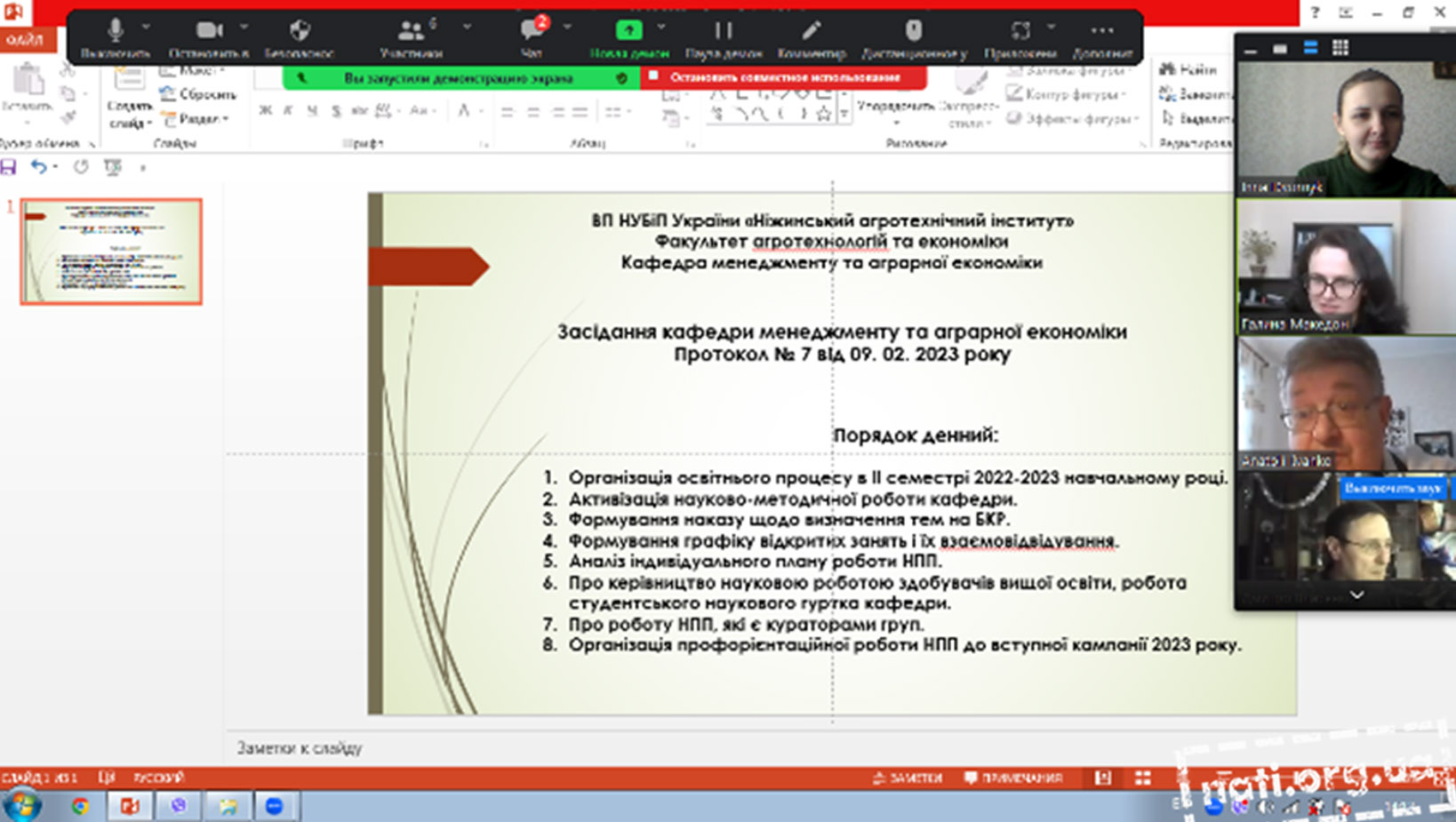Screen dimensions: 1456x822
Task: Click red Stop Share button
Action: coord(784,77)
